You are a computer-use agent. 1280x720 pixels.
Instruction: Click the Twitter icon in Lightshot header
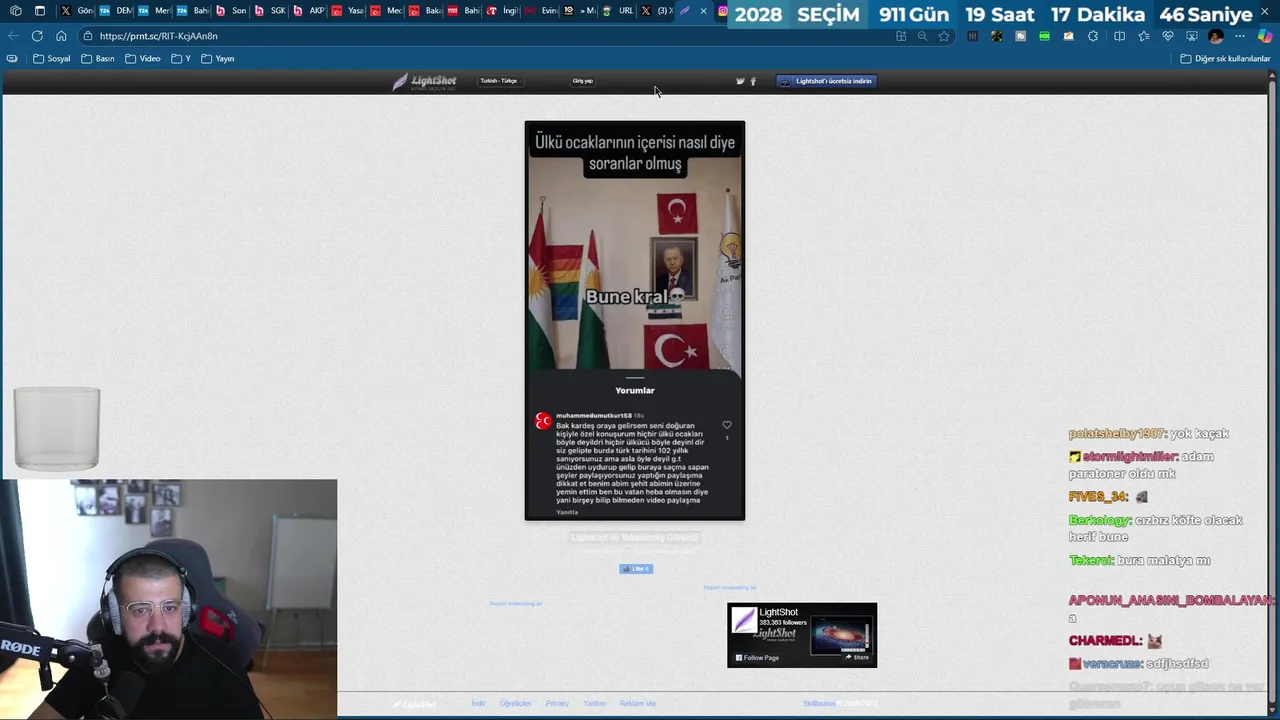click(x=740, y=81)
